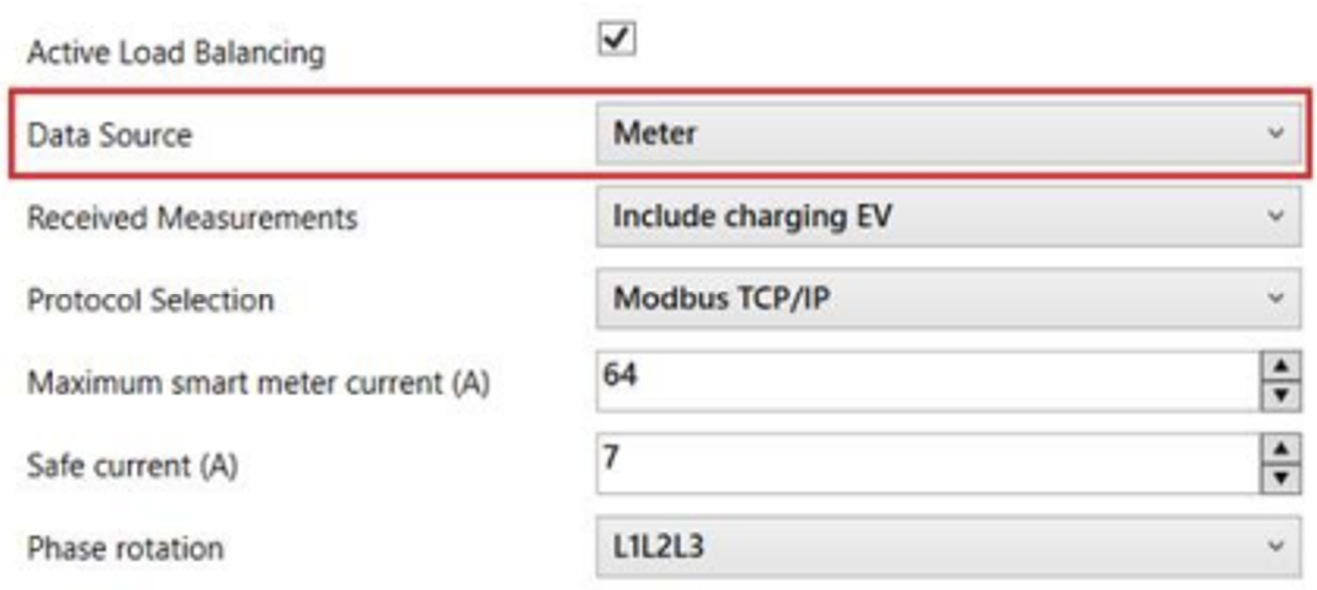Increase safe current using the up arrow

[x=1281, y=451]
